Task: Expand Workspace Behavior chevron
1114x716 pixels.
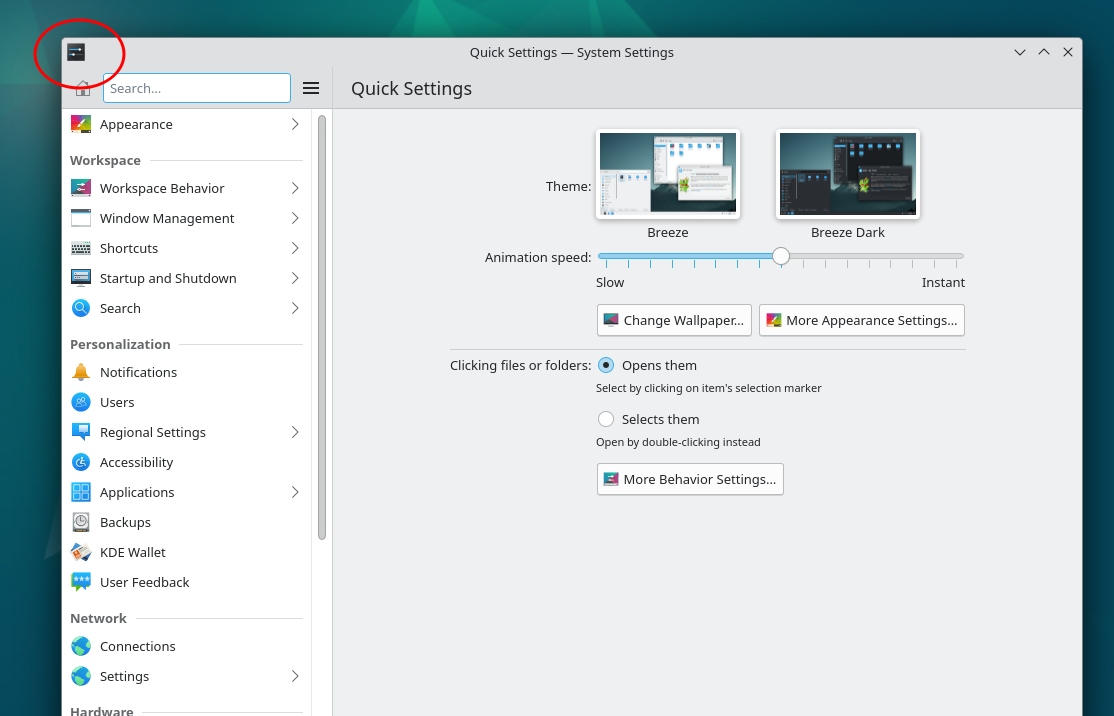Action: (295, 188)
